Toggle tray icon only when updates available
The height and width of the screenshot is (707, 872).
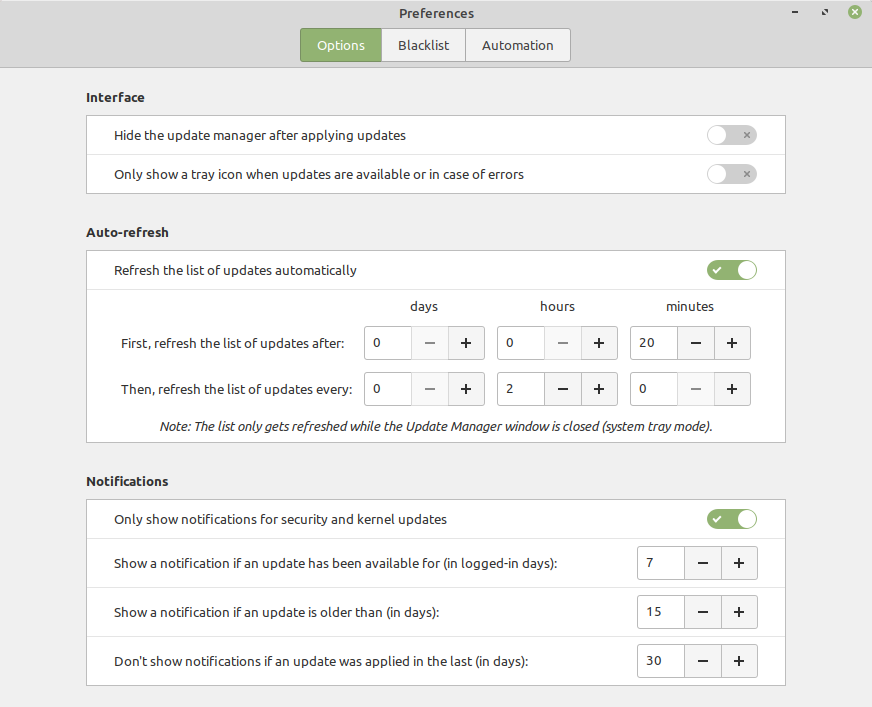(x=731, y=174)
